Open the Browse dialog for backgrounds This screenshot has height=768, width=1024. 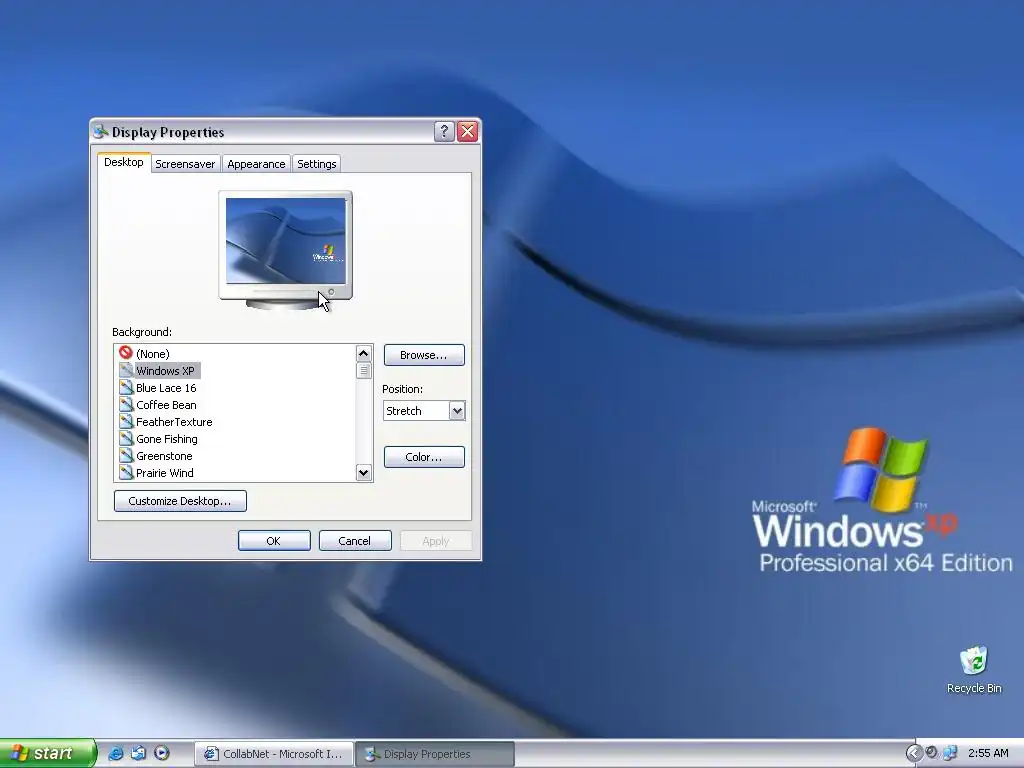[424, 355]
